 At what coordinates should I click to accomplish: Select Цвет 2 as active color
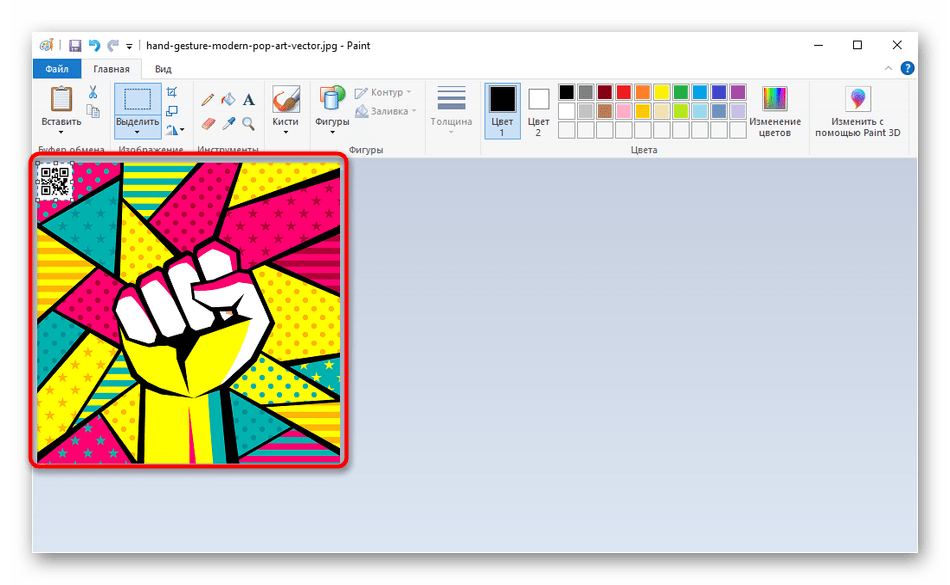(x=538, y=110)
